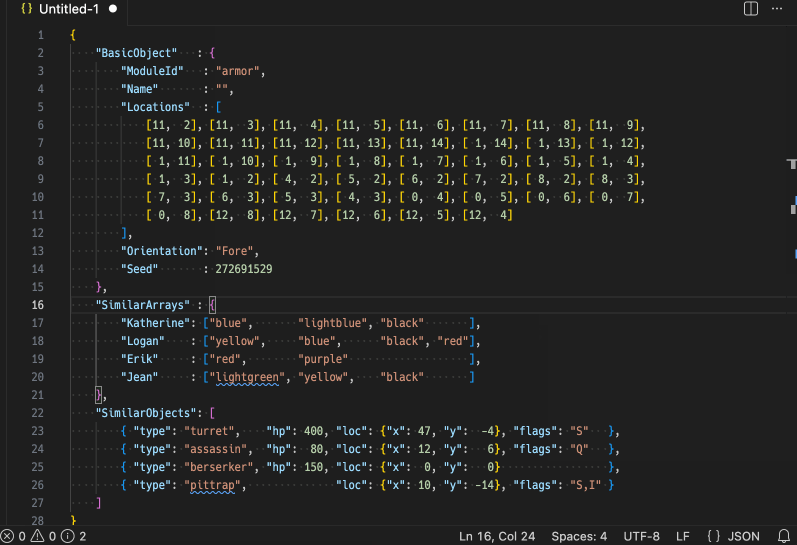This screenshot has width=797, height=545.
Task: Click the "Katherine" key
Action: click(155, 323)
